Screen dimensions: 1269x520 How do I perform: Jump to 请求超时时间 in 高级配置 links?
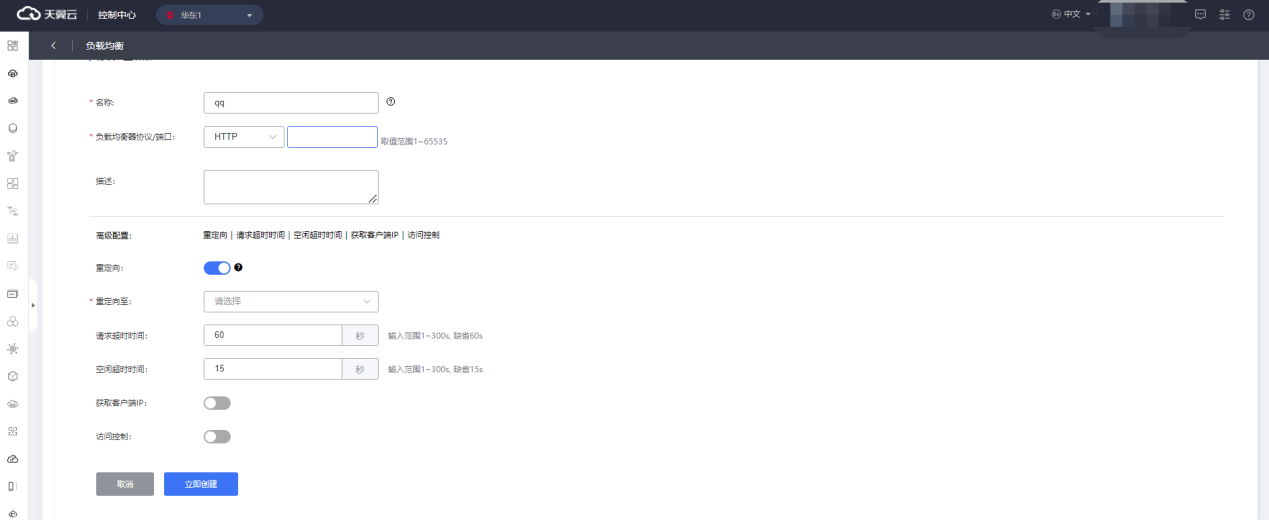pyautogui.click(x=261, y=235)
